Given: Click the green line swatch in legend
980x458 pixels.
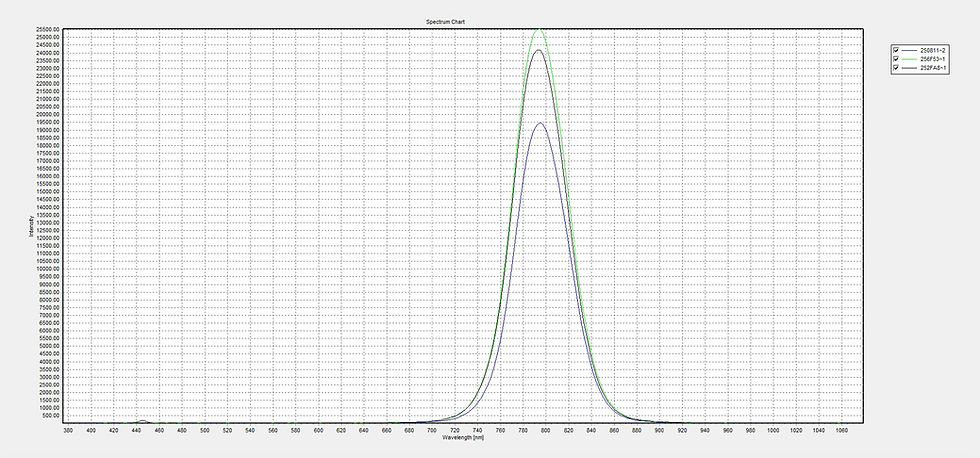Looking at the screenshot, I should [x=910, y=59].
